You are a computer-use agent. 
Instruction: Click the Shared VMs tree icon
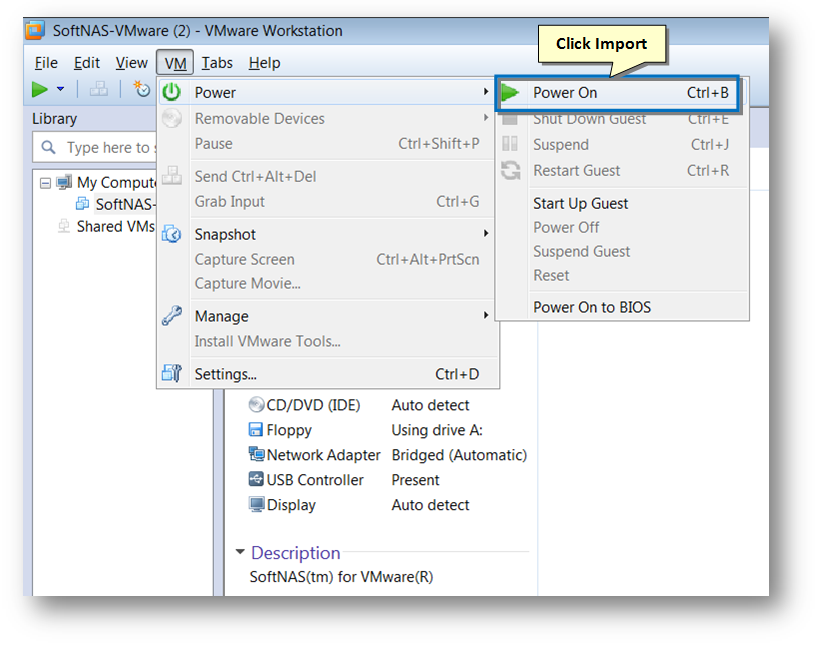(64, 226)
